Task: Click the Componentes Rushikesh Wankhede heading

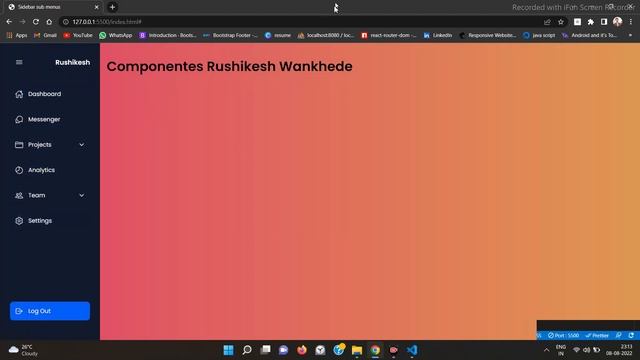Action: coord(229,67)
